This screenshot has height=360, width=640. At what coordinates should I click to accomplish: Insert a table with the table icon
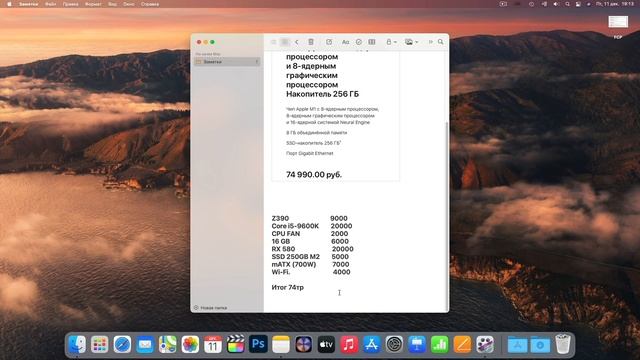pyautogui.click(x=372, y=42)
